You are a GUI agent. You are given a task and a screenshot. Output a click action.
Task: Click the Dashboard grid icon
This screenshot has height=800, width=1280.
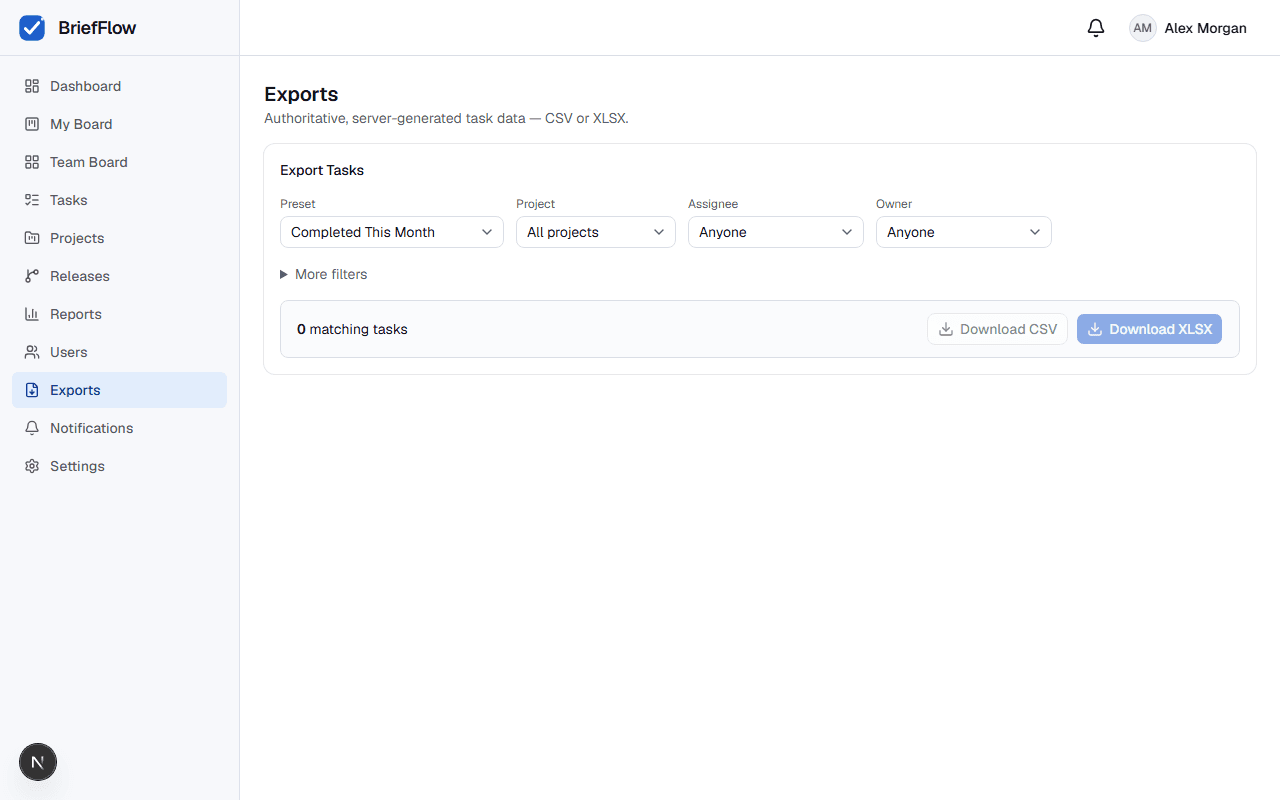32,86
